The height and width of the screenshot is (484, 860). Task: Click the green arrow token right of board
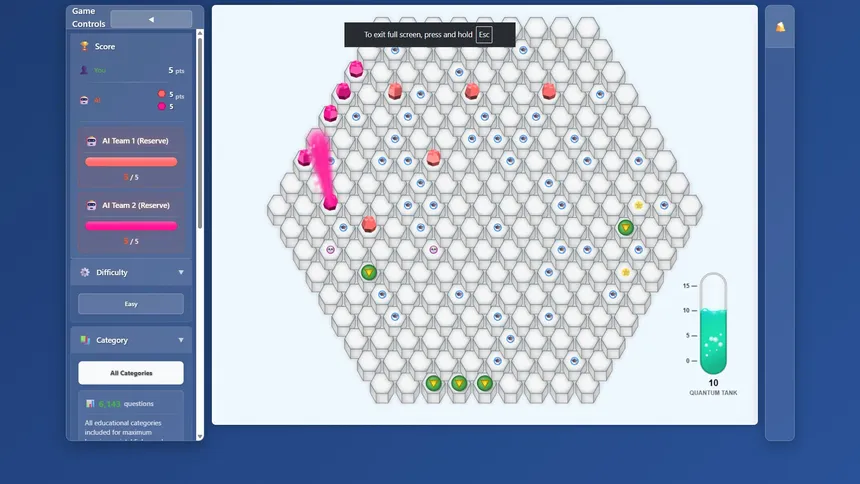[625, 227]
